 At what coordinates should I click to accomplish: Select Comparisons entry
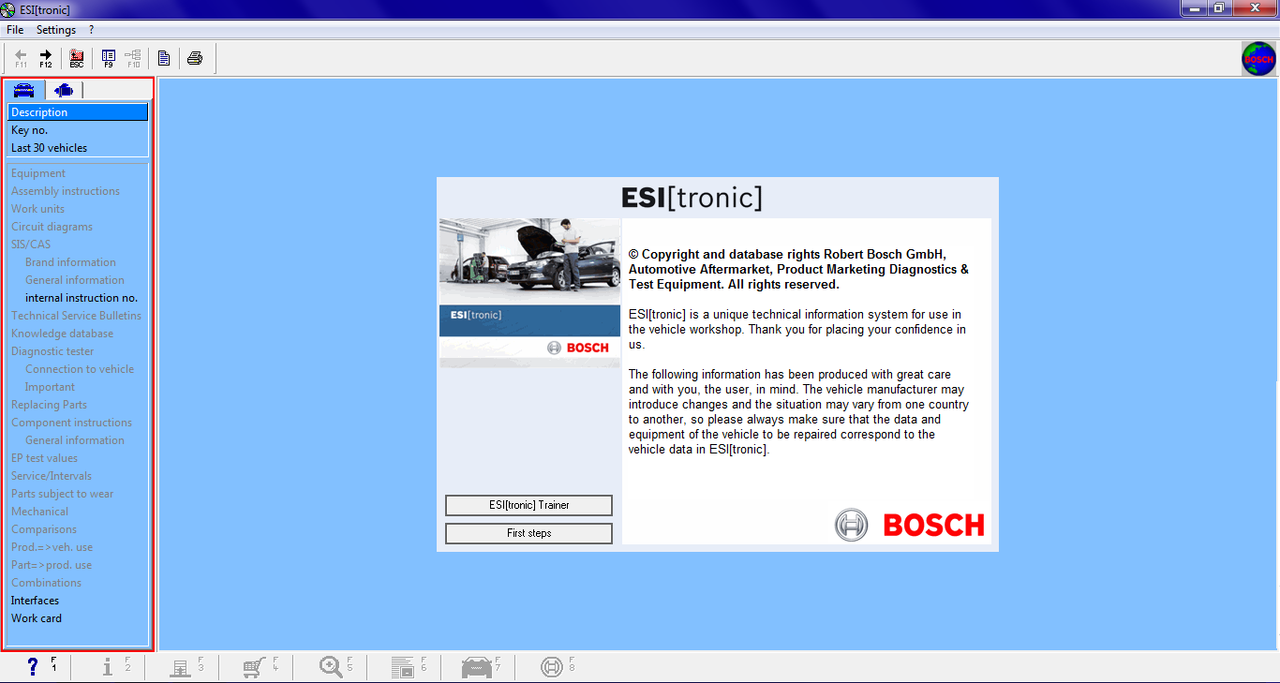[x=43, y=530]
